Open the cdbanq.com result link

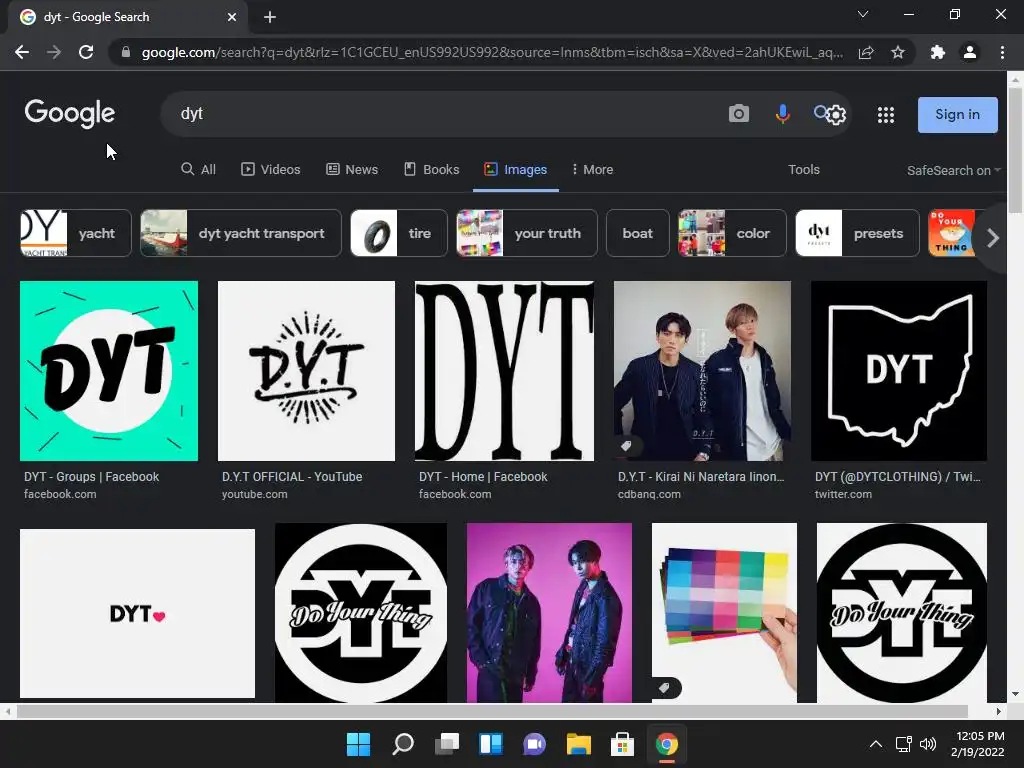click(649, 494)
